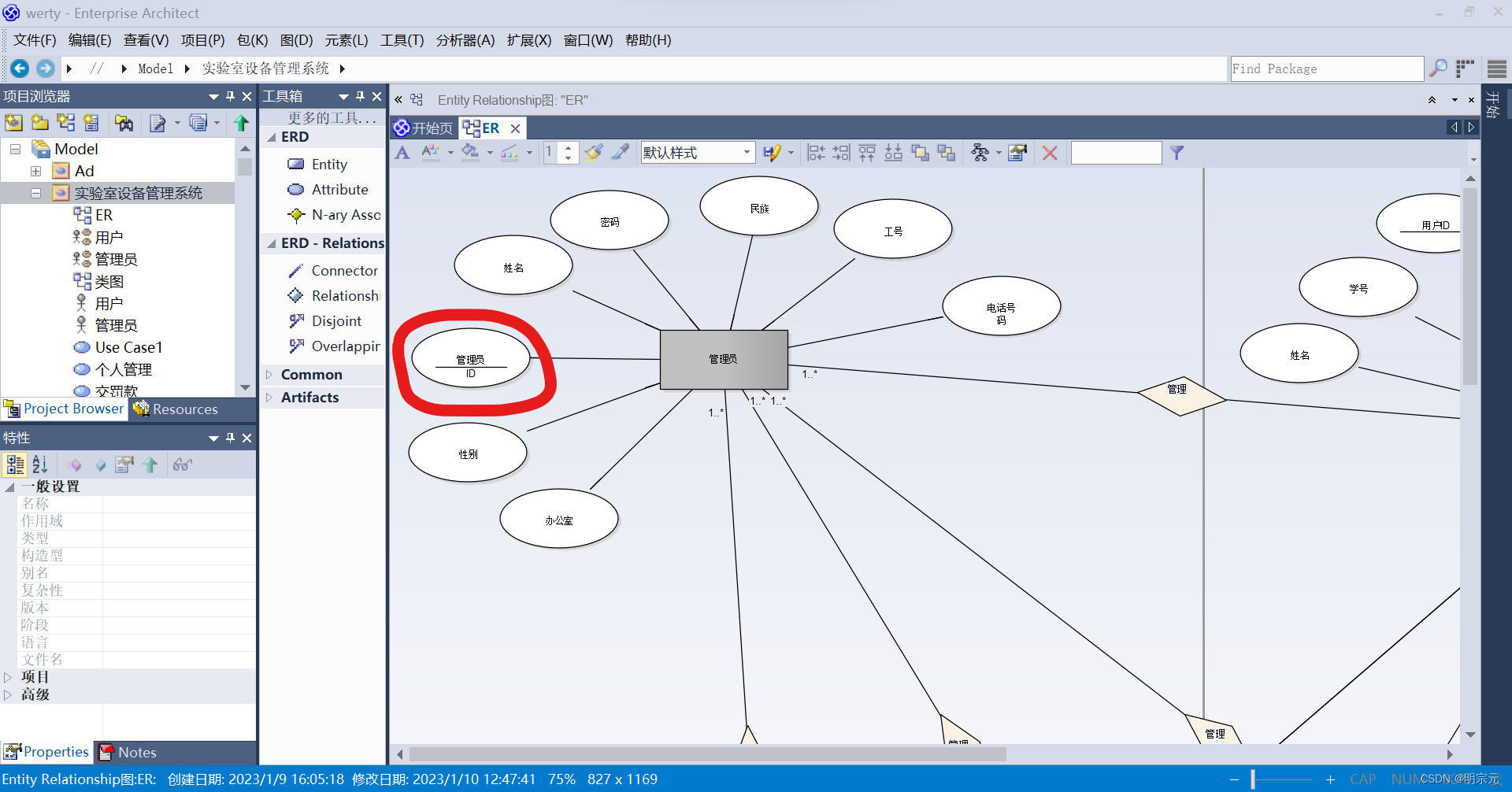Click the diagram properties icon
Viewport: 1512px width, 792px height.
click(1017, 153)
